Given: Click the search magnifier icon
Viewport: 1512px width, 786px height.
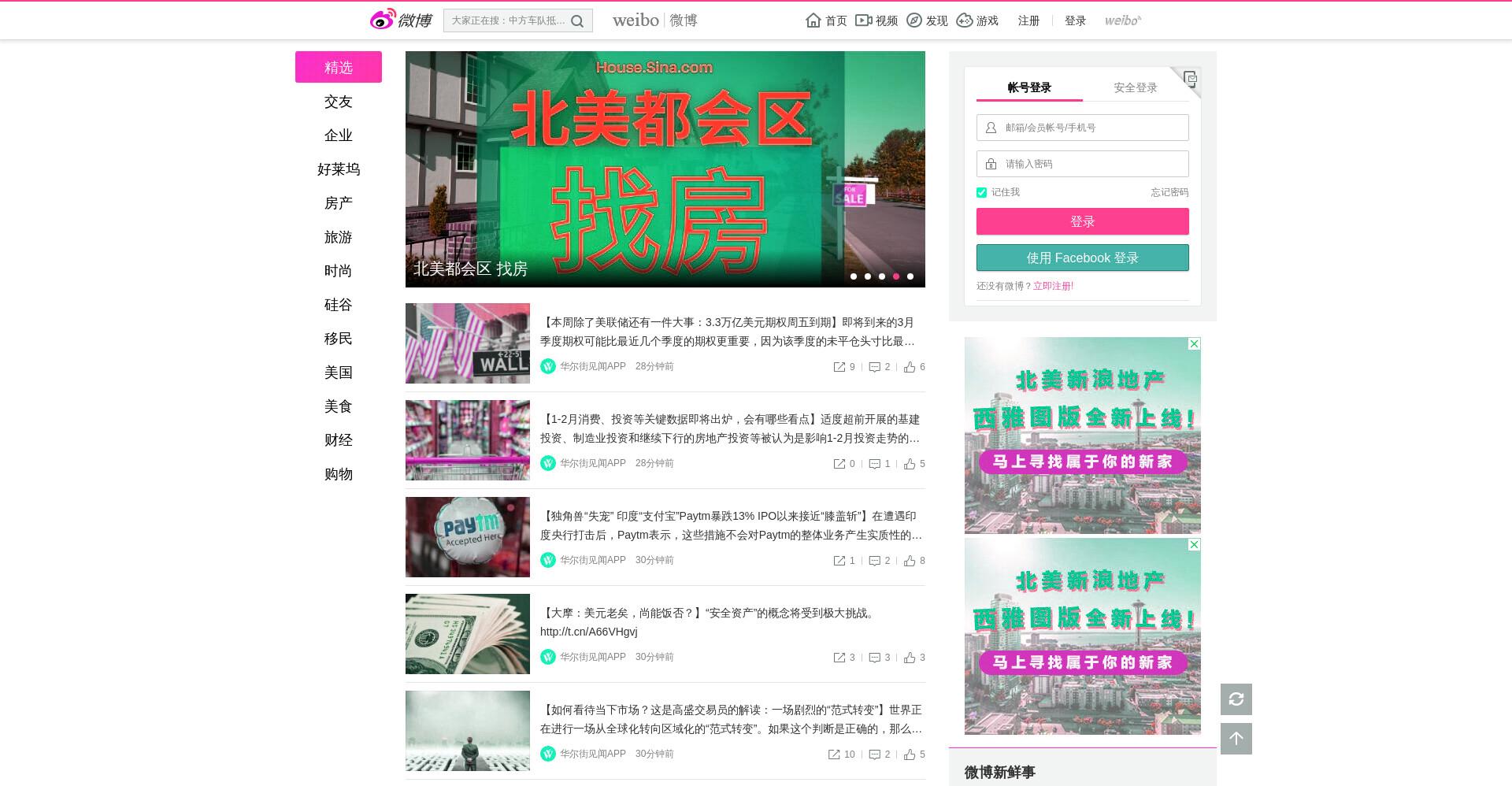Looking at the screenshot, I should (x=577, y=21).
